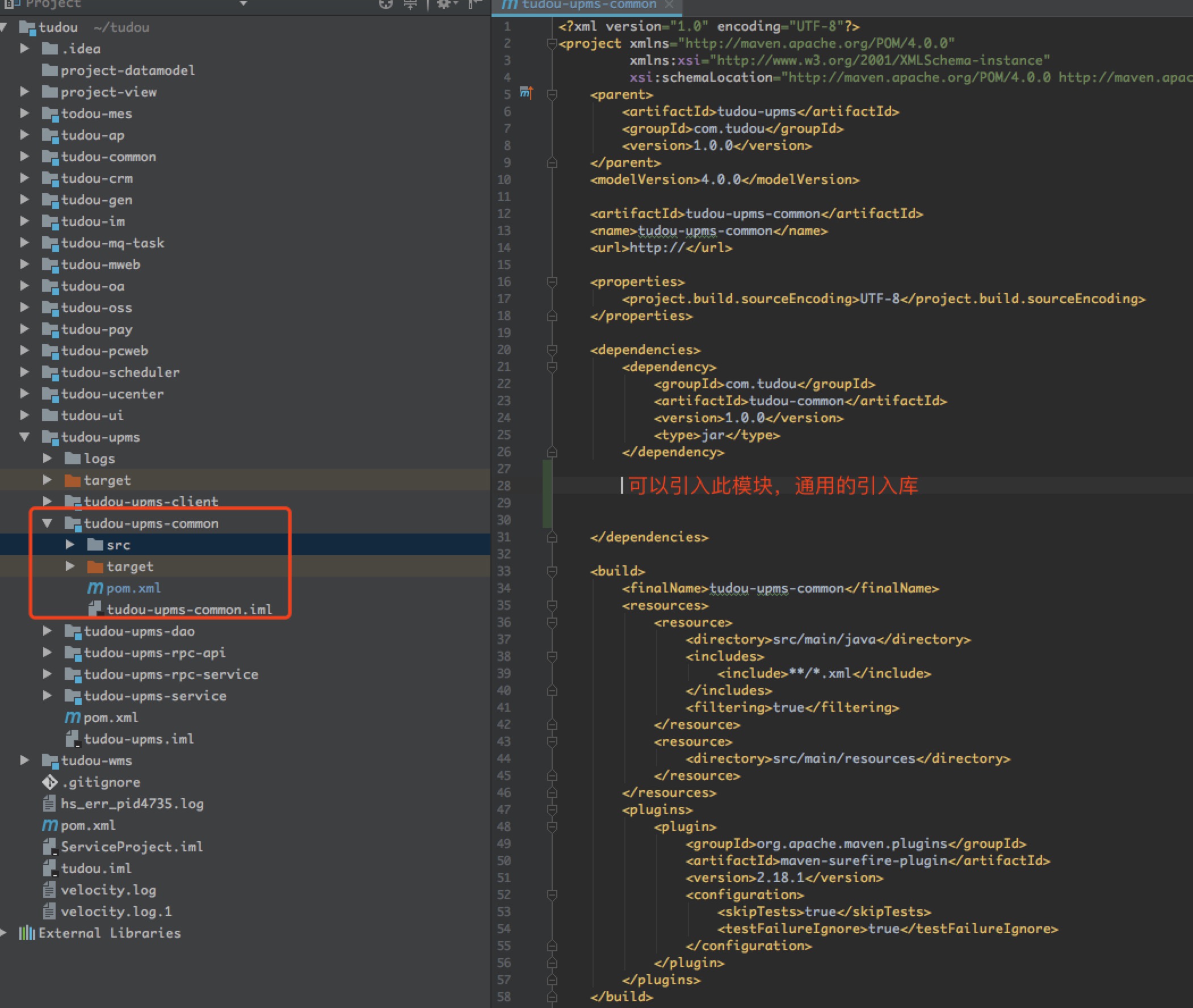Expand the tudou-scheduler module
The height and width of the screenshot is (1008, 1193).
coord(24,372)
